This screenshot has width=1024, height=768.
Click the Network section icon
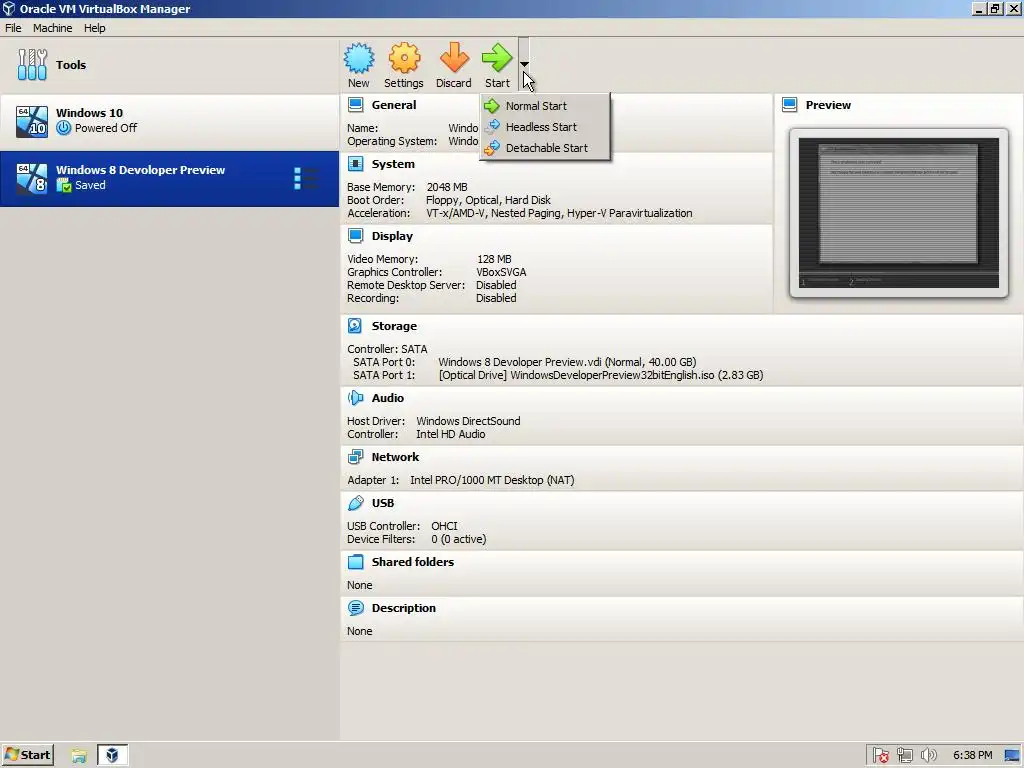tap(355, 456)
